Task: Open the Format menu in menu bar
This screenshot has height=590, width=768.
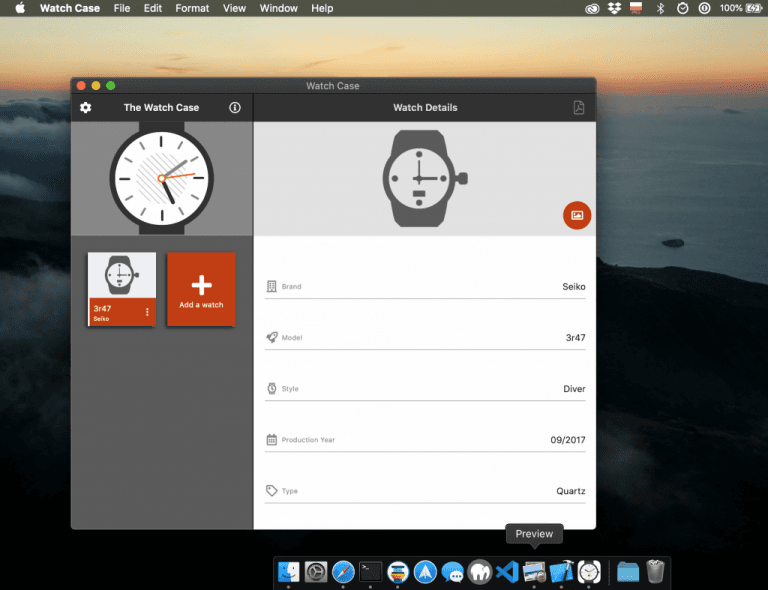Action: pyautogui.click(x=192, y=8)
